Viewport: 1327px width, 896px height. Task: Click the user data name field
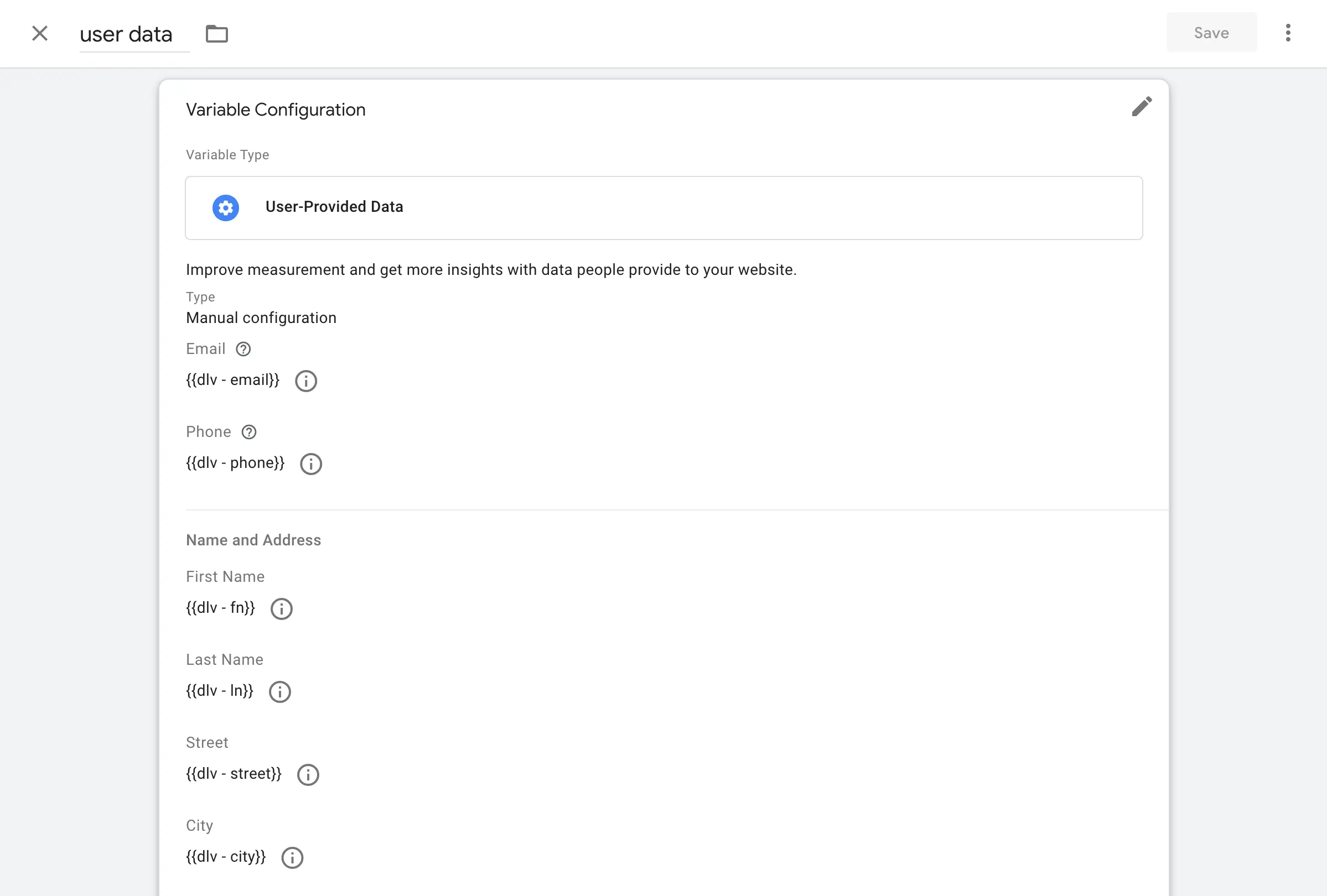click(135, 34)
